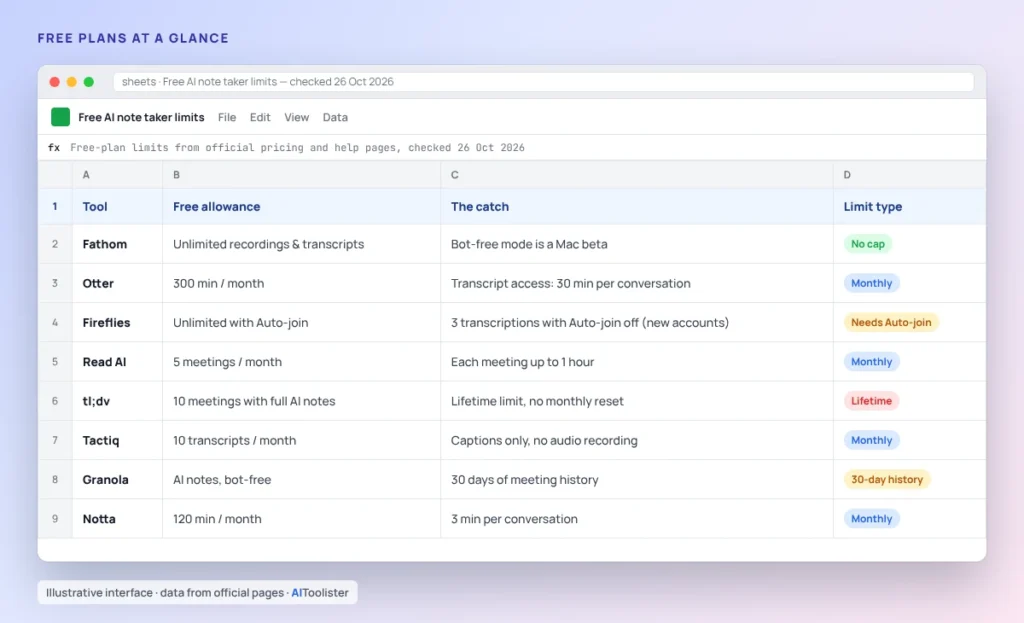Screen dimensions: 1024x623
Task: Click the 'Free allowance' header cell
Action: (x=302, y=206)
